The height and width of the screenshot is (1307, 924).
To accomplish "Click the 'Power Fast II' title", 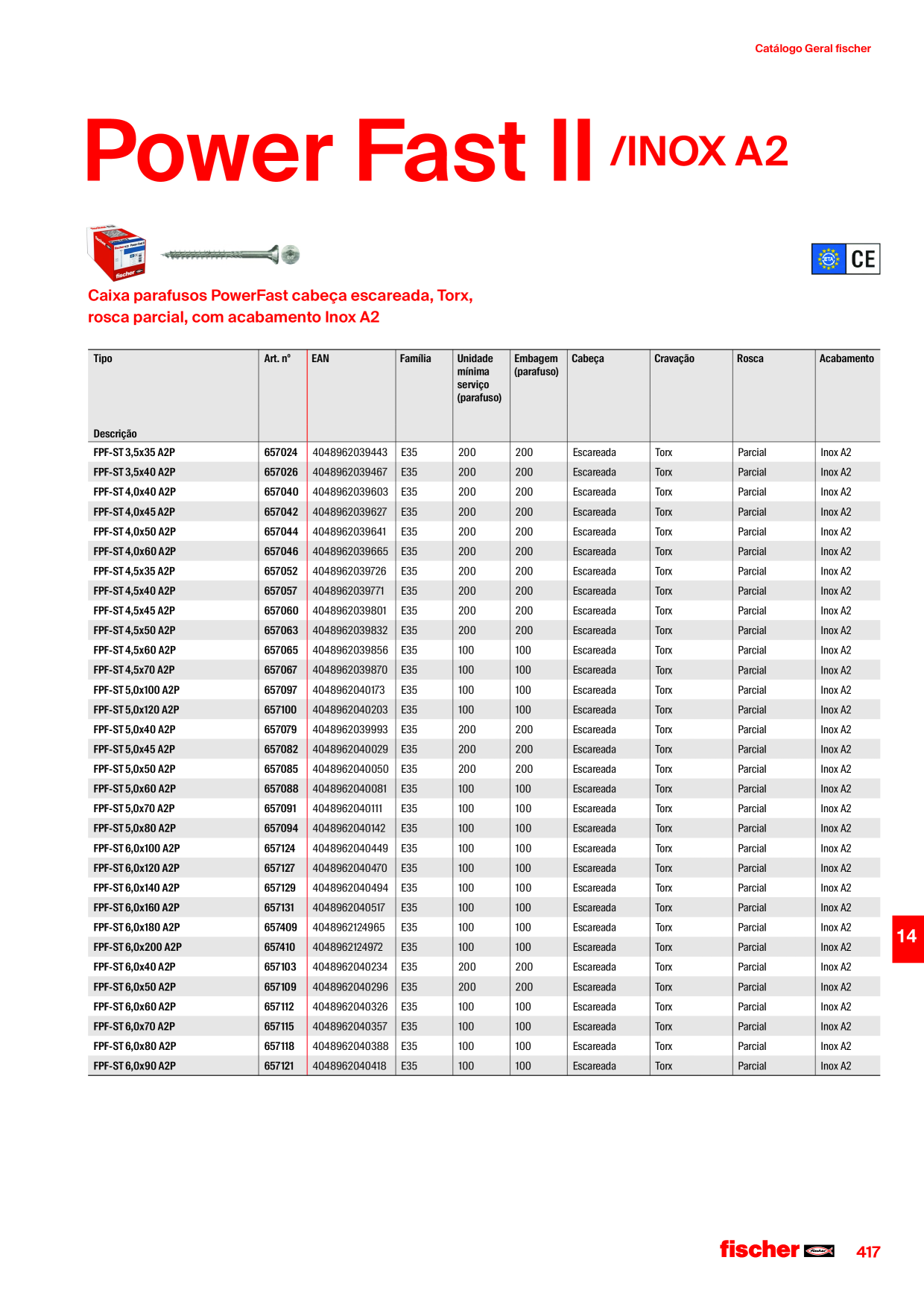I will pos(339,151).
